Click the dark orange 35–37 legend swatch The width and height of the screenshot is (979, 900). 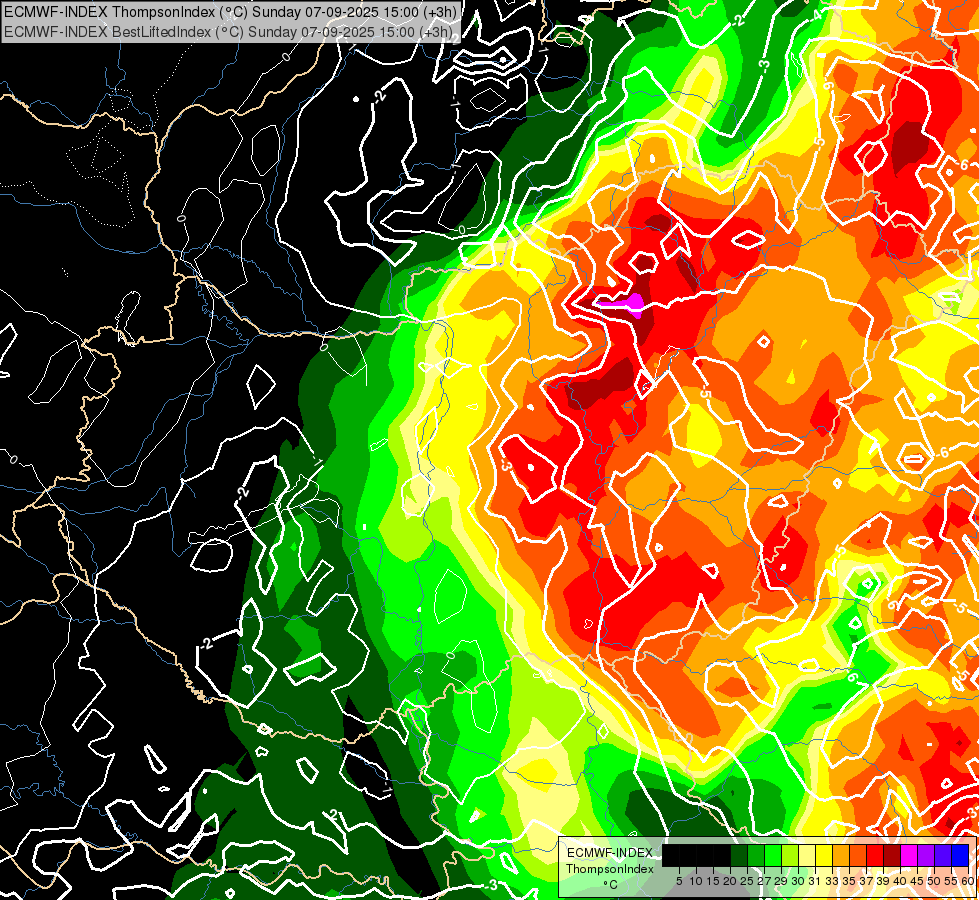tap(858, 855)
